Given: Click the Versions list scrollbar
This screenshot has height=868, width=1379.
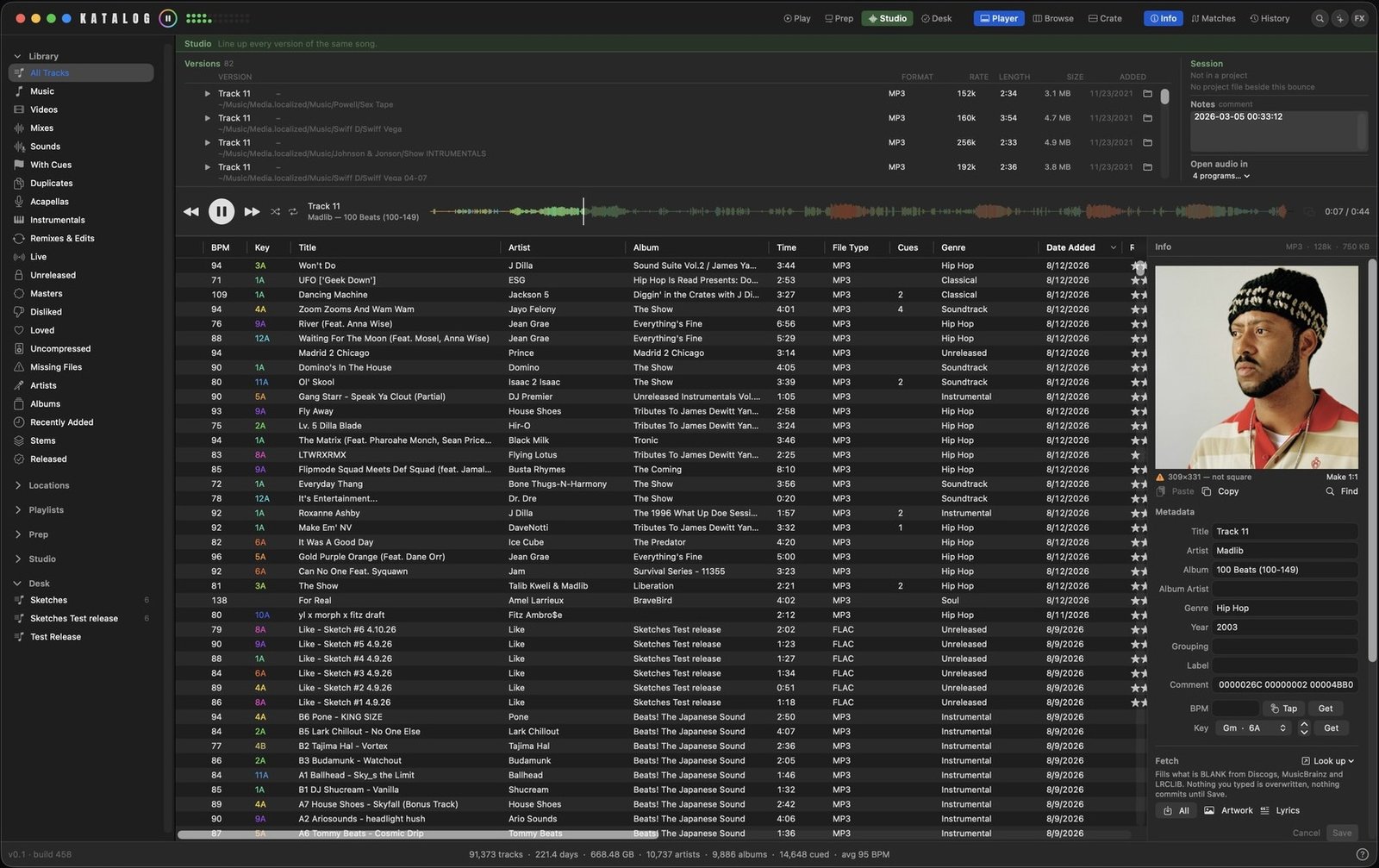Looking at the screenshot, I should click(x=1164, y=97).
